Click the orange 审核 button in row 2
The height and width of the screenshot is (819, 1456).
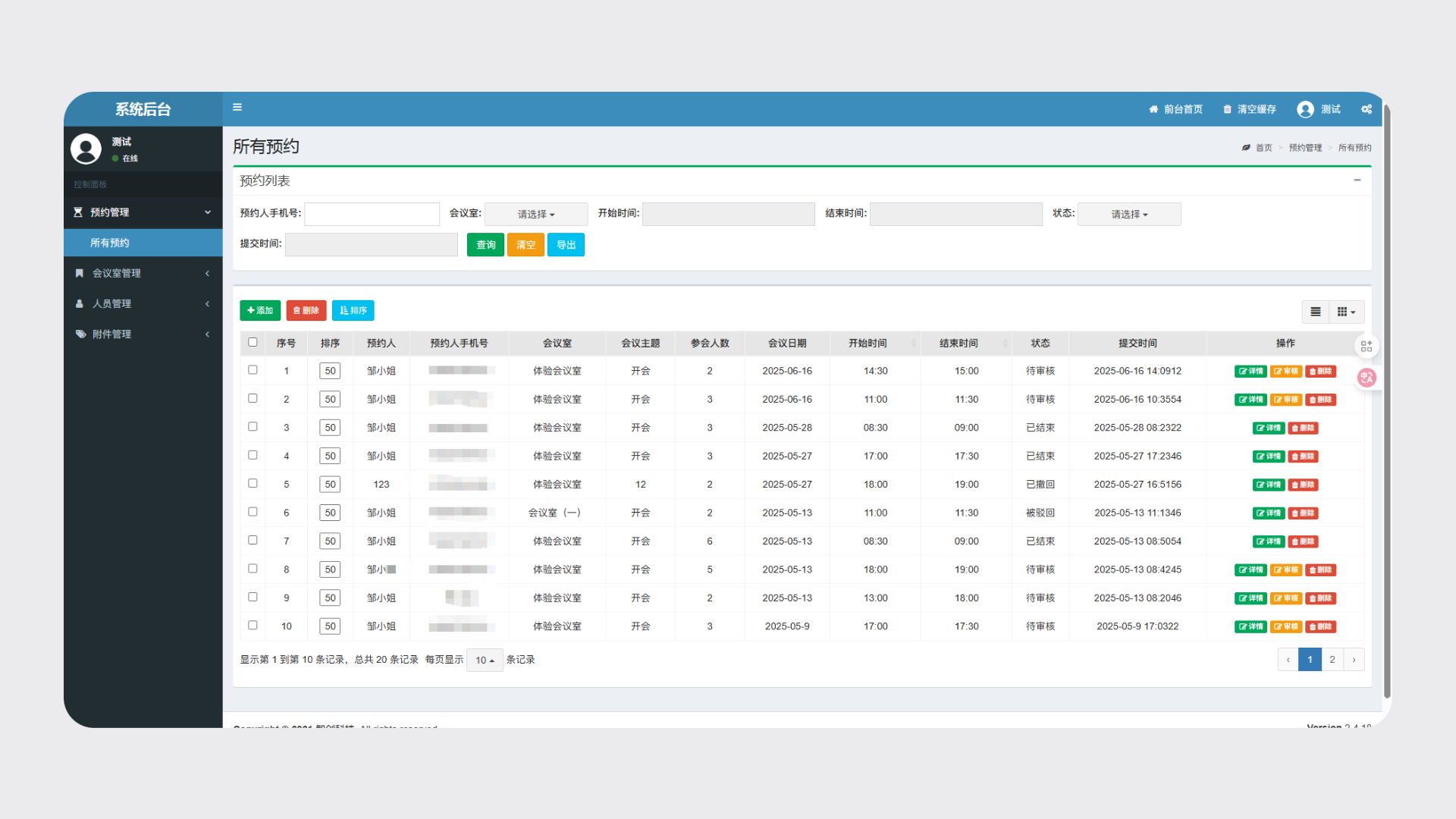[1286, 400]
